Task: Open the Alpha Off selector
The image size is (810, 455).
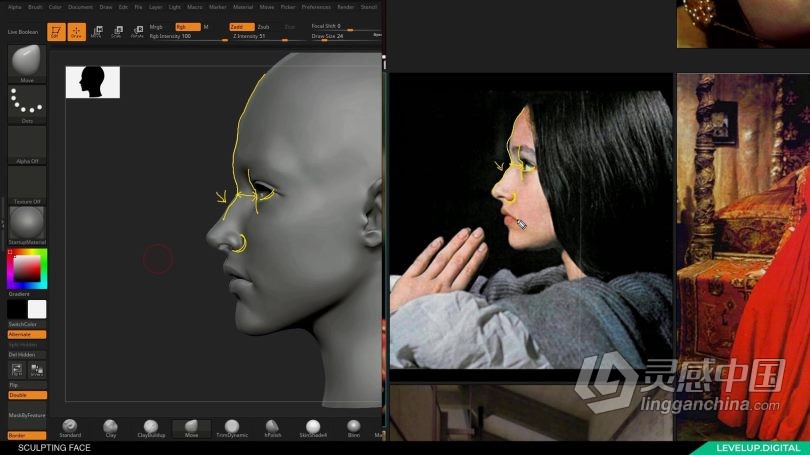Action: [x=27, y=145]
